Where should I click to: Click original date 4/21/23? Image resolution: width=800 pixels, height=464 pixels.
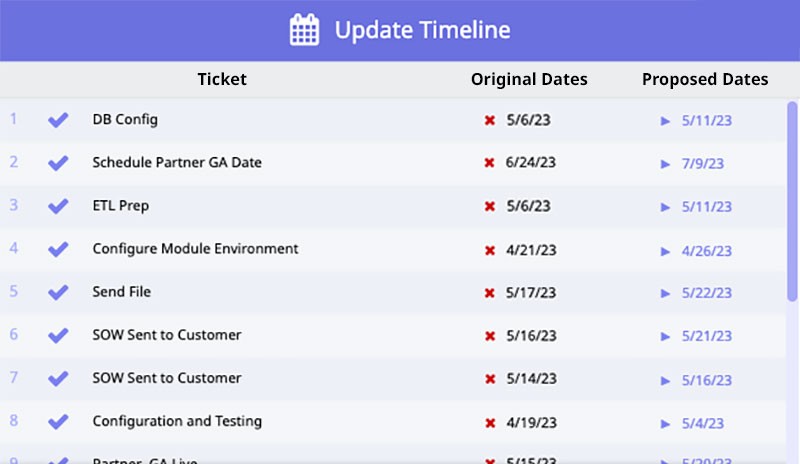pos(531,250)
